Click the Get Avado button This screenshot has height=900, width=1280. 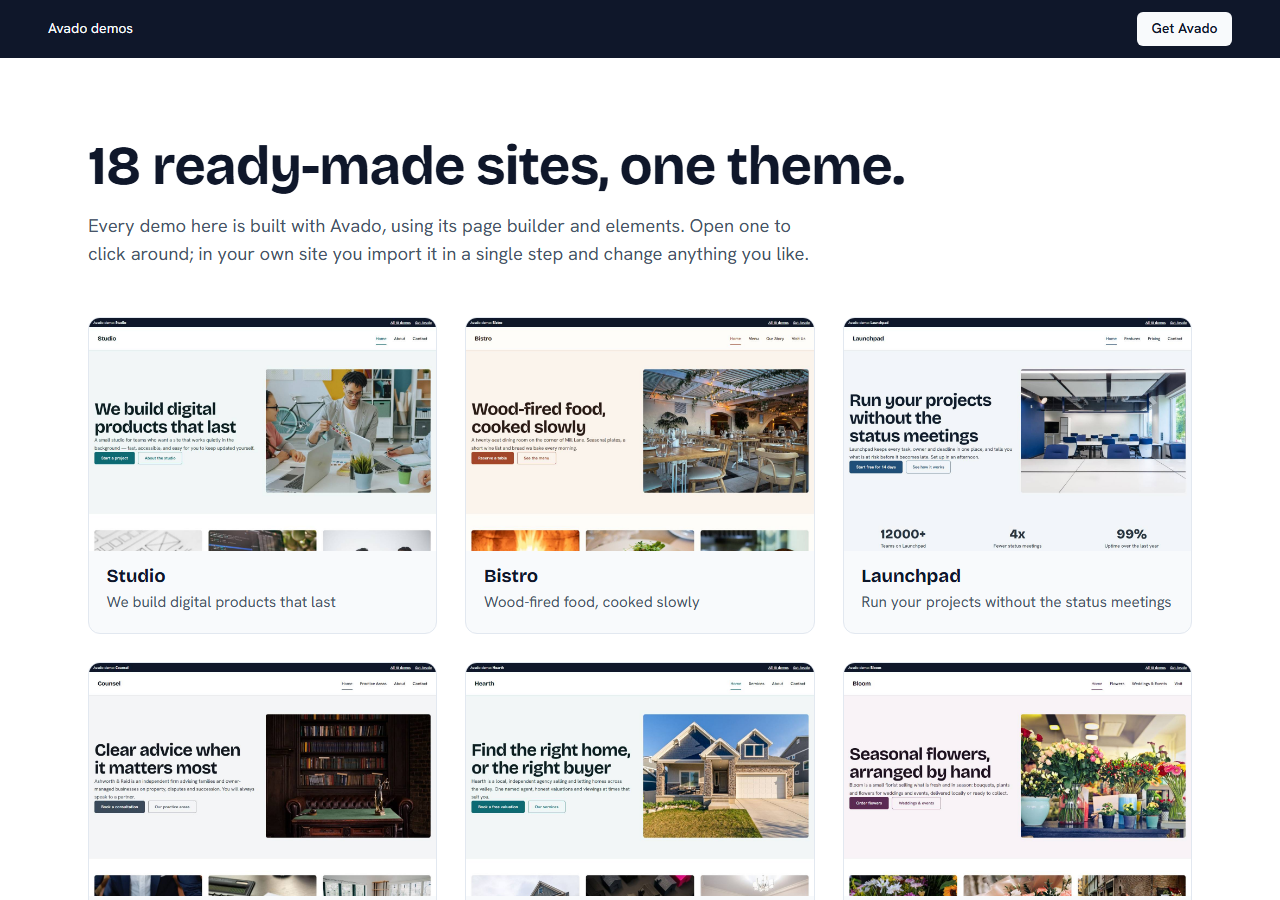pyautogui.click(x=1184, y=29)
